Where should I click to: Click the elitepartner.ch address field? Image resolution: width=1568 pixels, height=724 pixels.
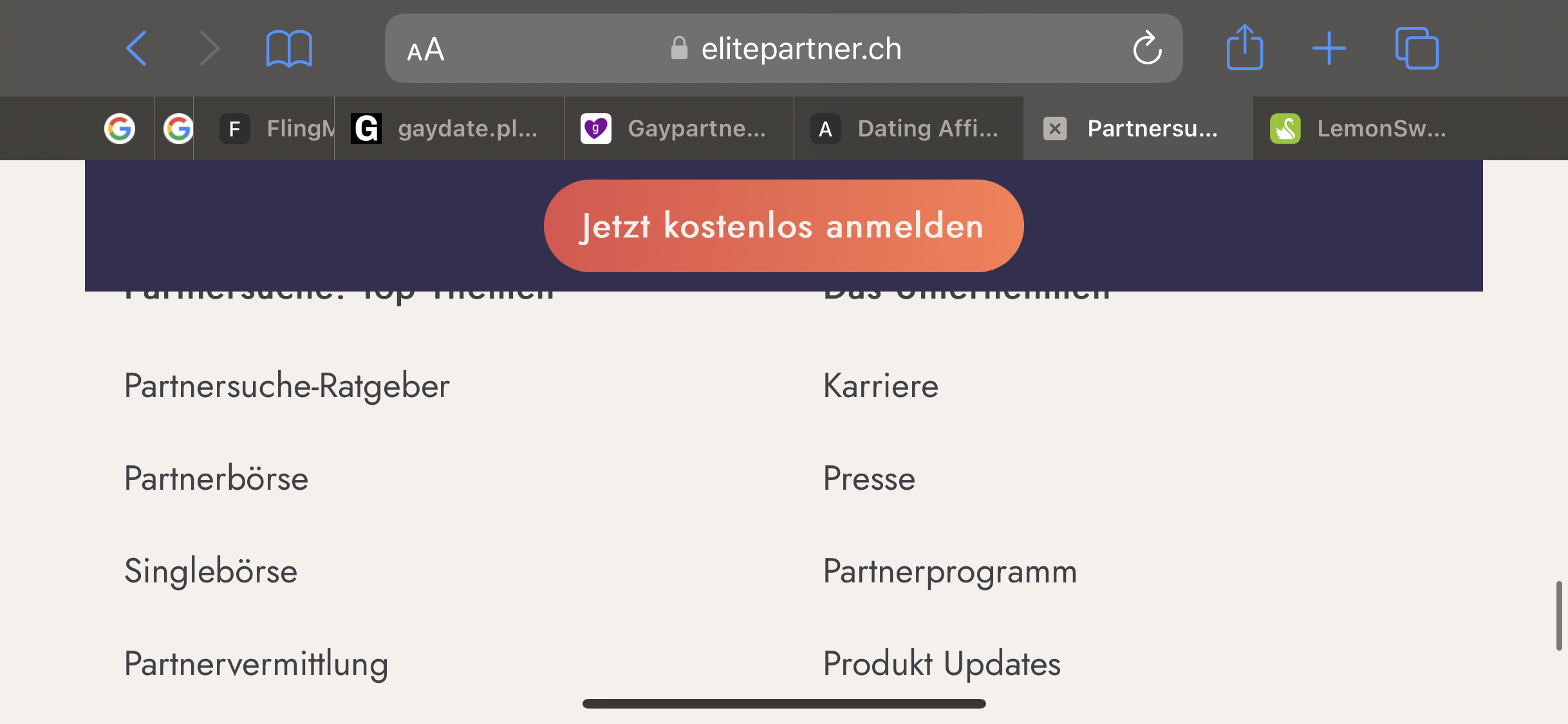pos(783,48)
